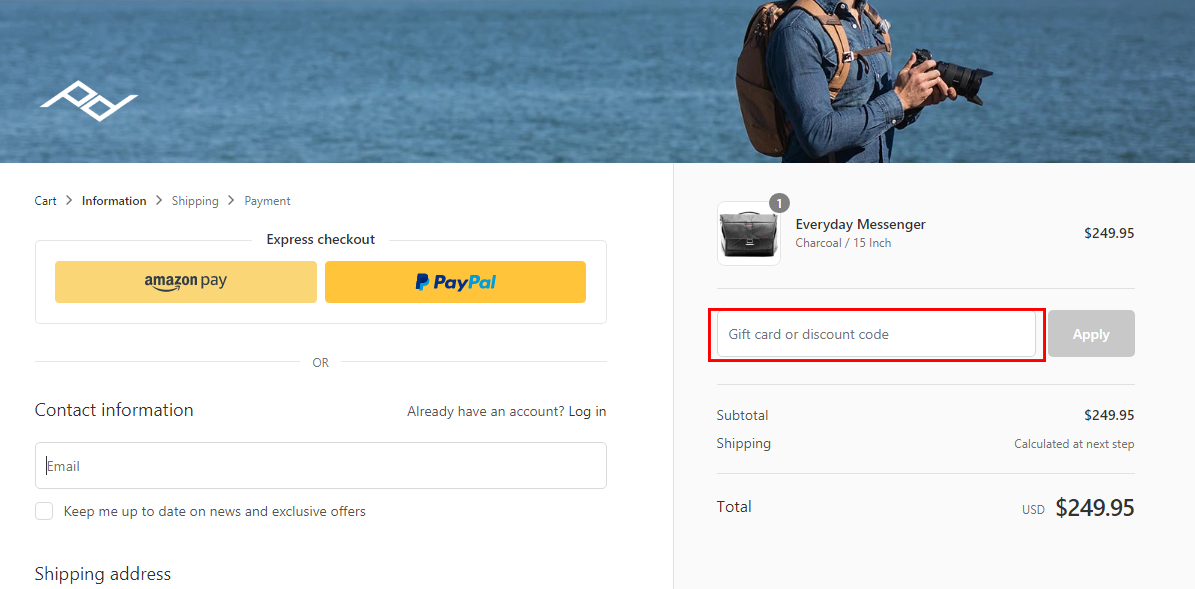This screenshot has height=589, width=1195.
Task: Jump to the Payment breadcrumb step
Action: [268, 201]
